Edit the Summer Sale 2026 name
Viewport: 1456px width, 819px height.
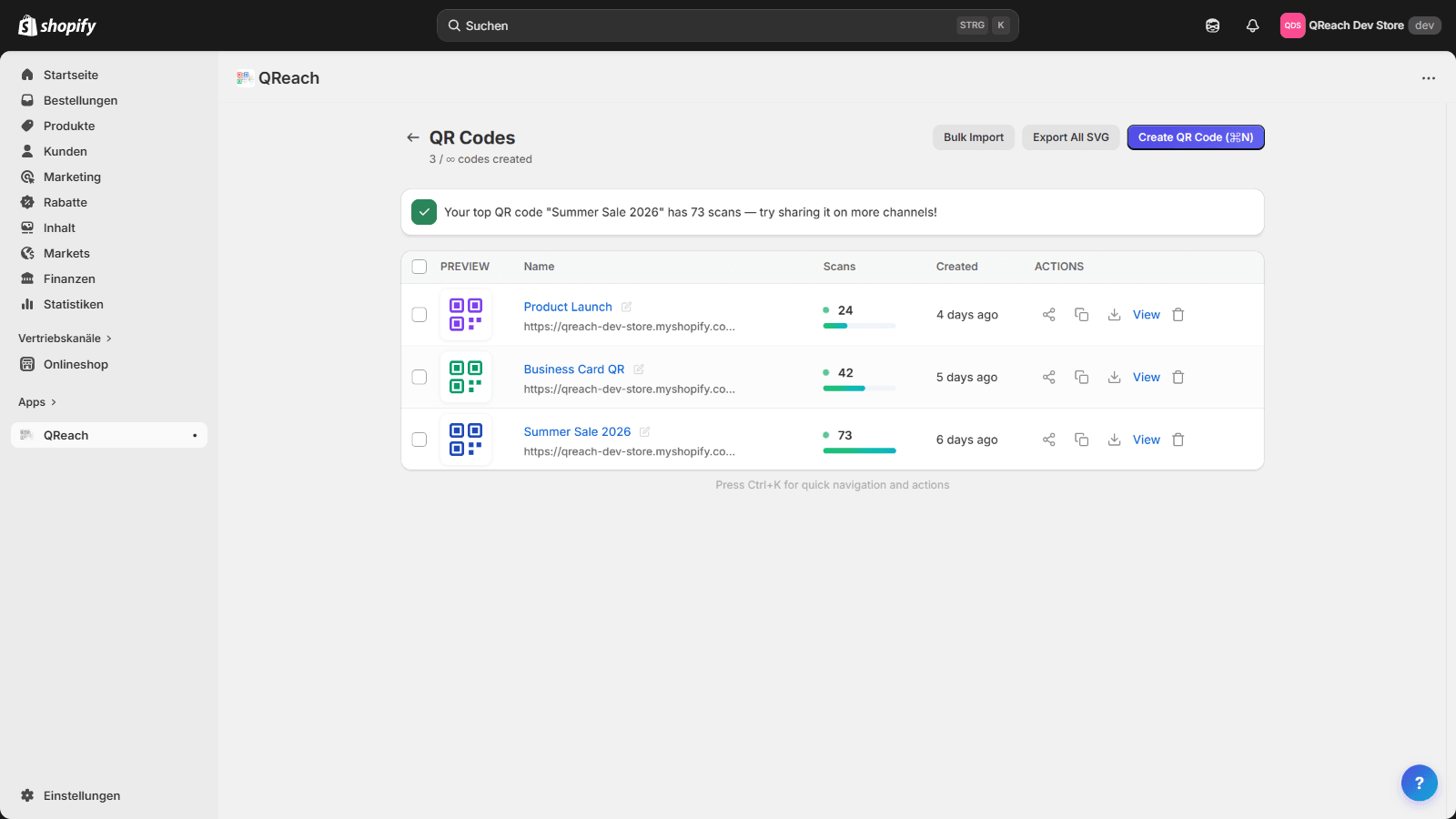[x=644, y=432]
